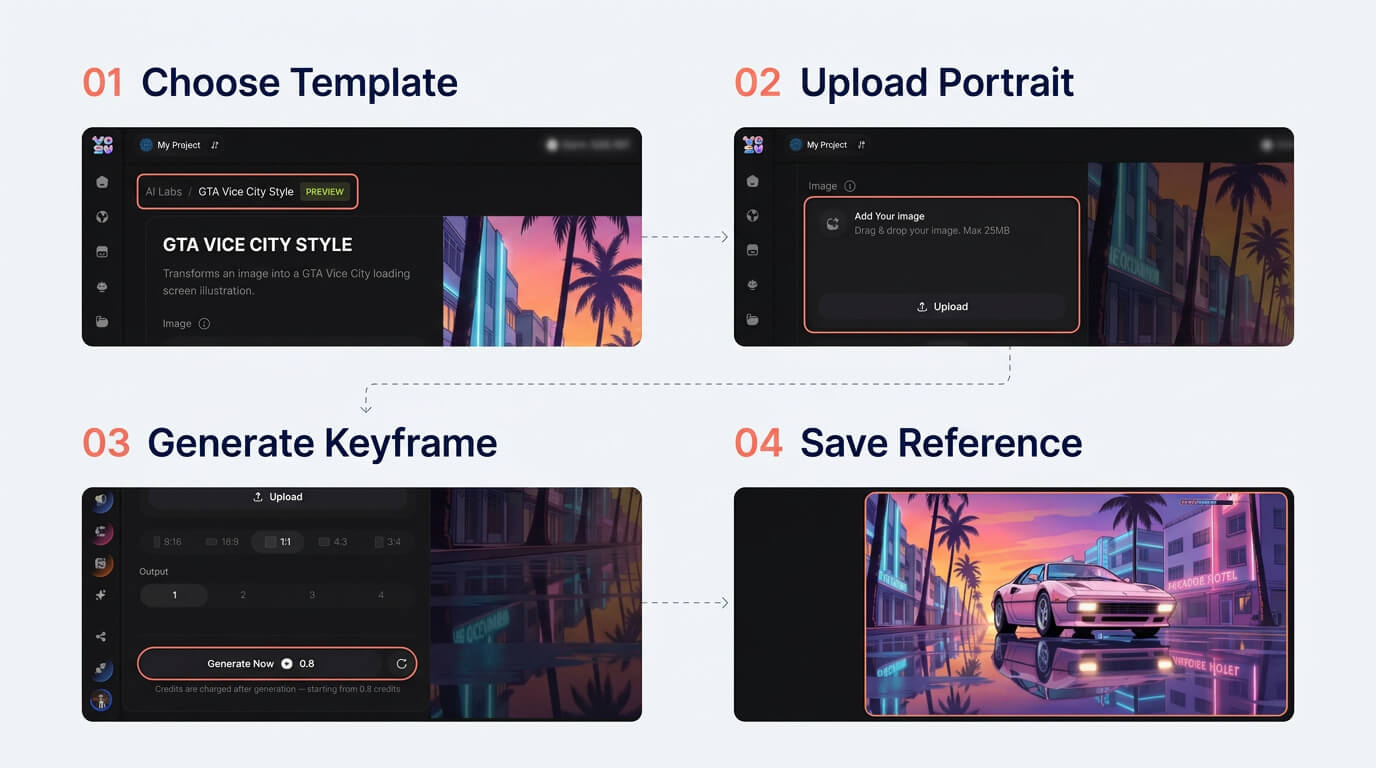This screenshot has height=768, width=1376.
Task: Click the rocket icon in Generate Keyframe sidebar
Action: tap(101, 669)
